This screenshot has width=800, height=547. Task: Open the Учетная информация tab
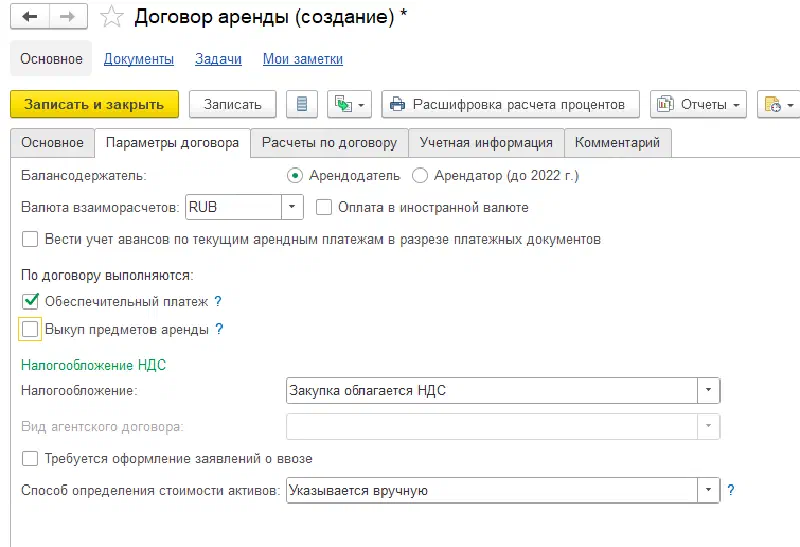tap(486, 142)
